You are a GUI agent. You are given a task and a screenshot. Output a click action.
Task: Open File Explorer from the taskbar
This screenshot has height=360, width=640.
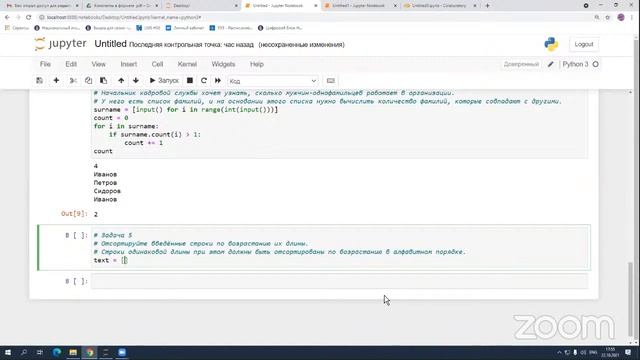(73, 352)
